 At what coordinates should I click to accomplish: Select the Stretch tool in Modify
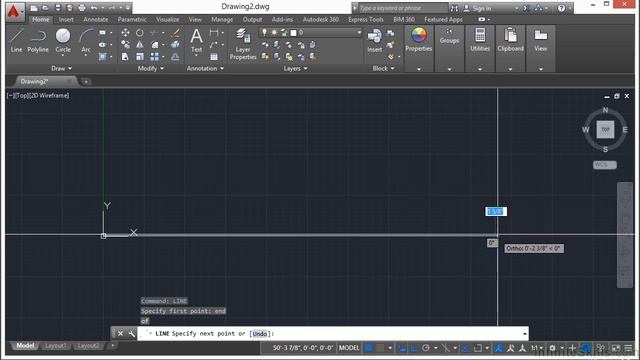[125, 57]
